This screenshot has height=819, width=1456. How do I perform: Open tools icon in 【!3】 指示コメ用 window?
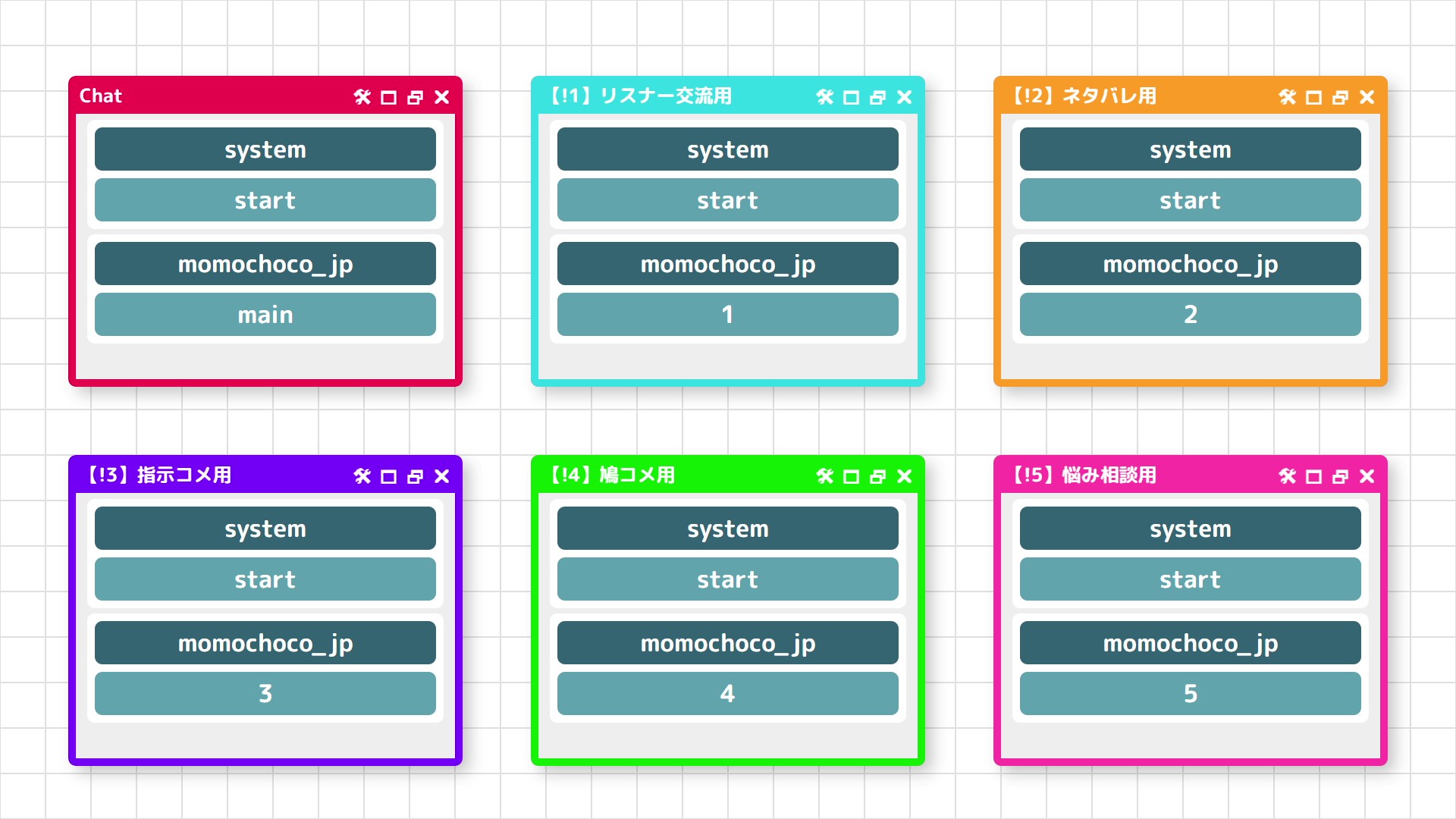[x=362, y=476]
